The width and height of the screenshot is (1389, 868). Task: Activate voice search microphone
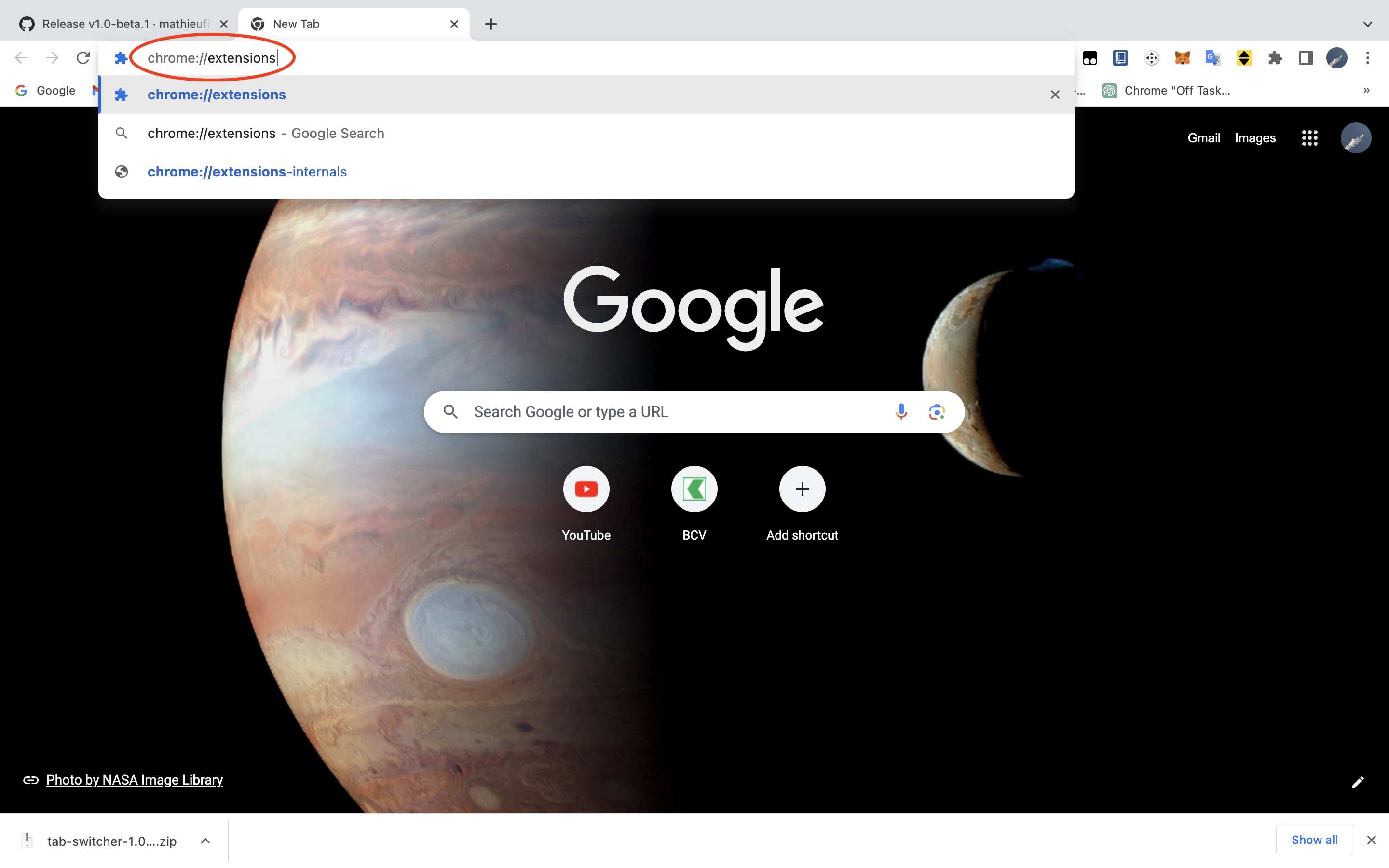point(900,411)
